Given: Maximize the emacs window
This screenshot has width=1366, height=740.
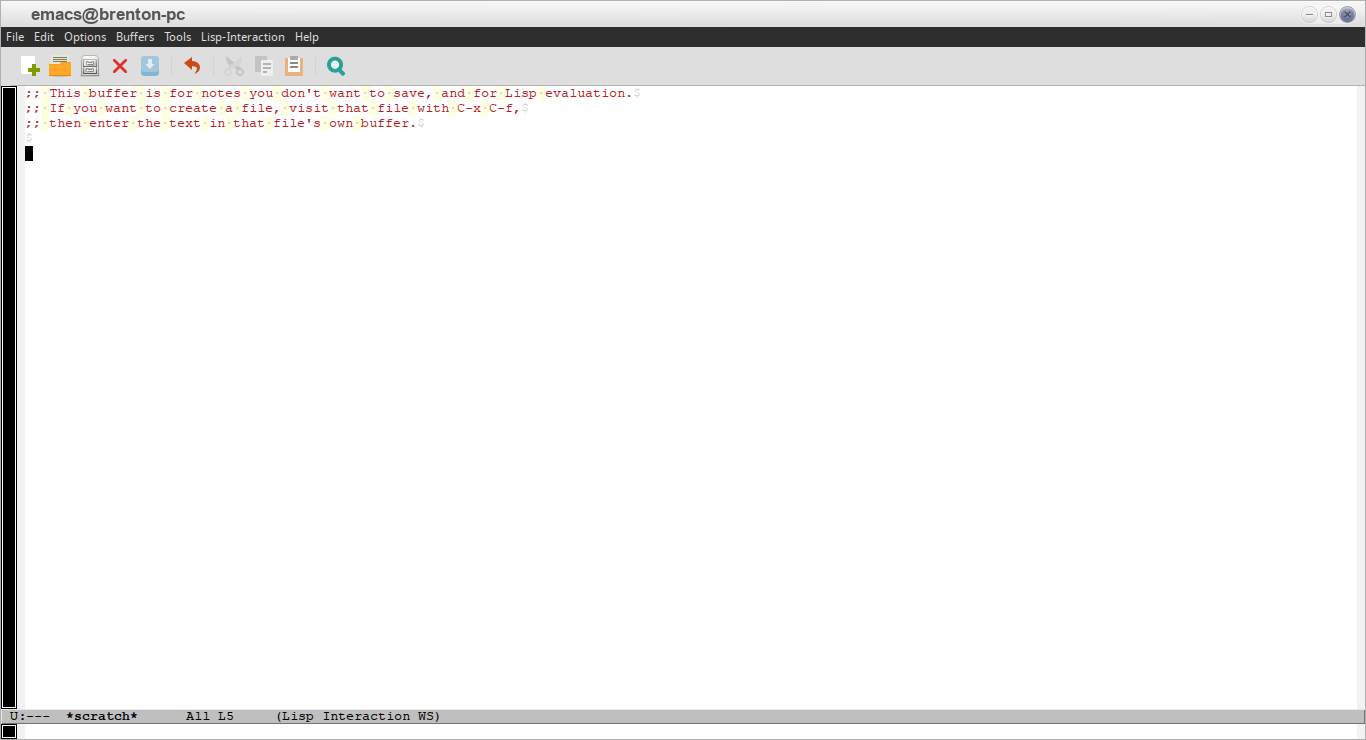Looking at the screenshot, I should [1328, 14].
